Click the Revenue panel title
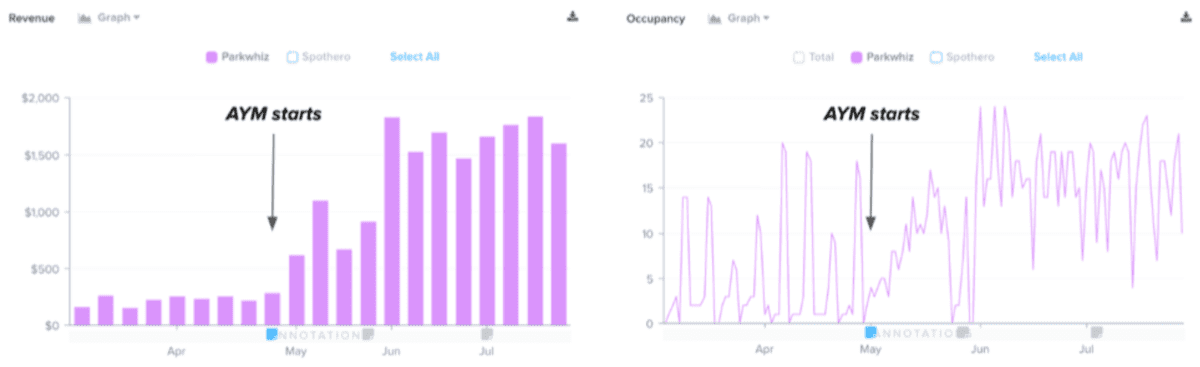Screen dimensions: 1200x367 point(31,18)
